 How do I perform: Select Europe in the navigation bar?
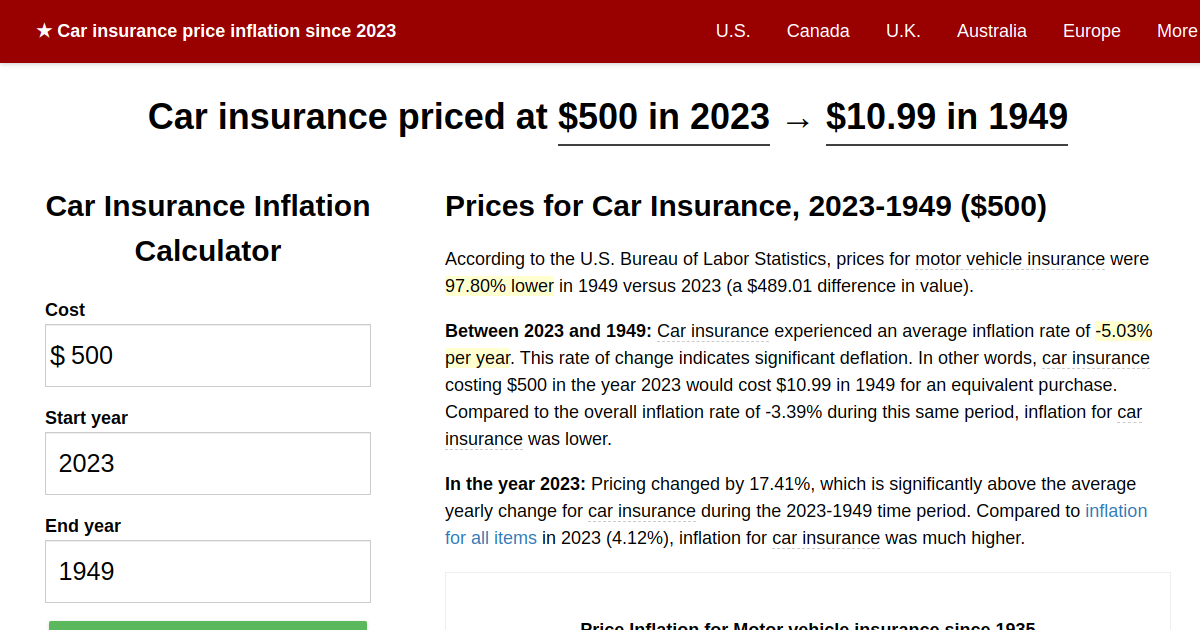[x=1091, y=31]
